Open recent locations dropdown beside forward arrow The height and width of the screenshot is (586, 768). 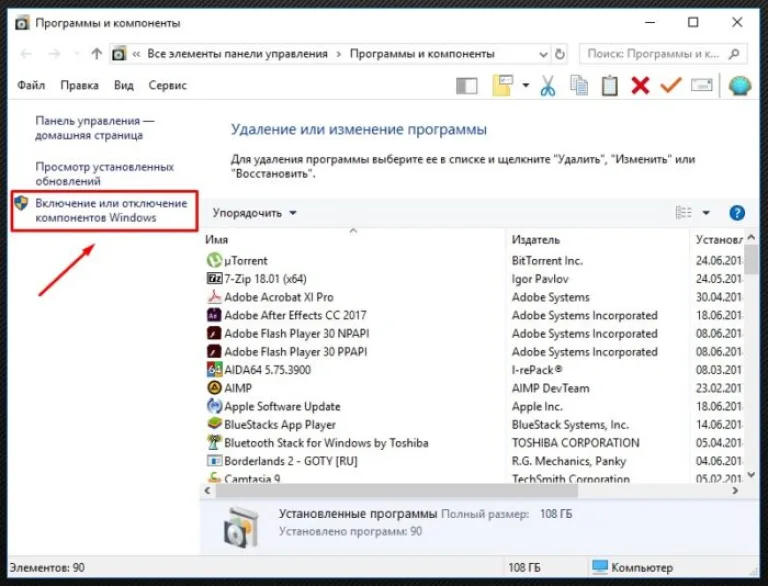[76, 54]
